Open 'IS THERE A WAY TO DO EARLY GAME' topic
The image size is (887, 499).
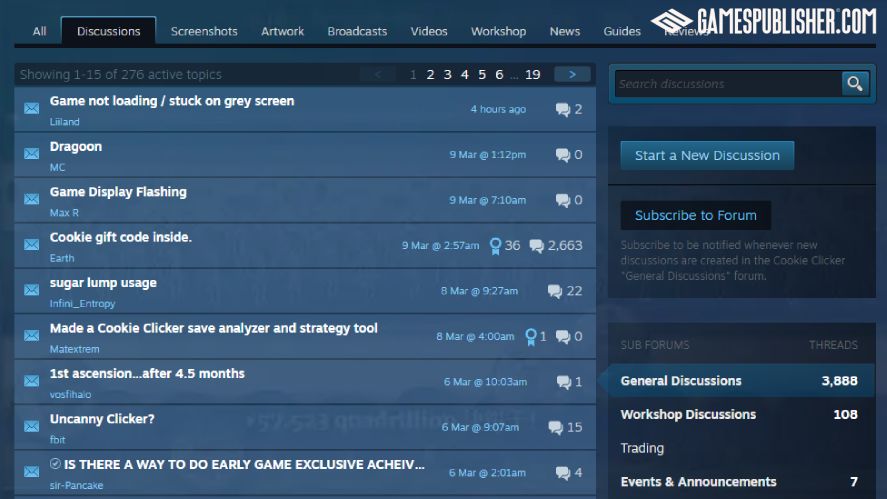click(x=244, y=464)
